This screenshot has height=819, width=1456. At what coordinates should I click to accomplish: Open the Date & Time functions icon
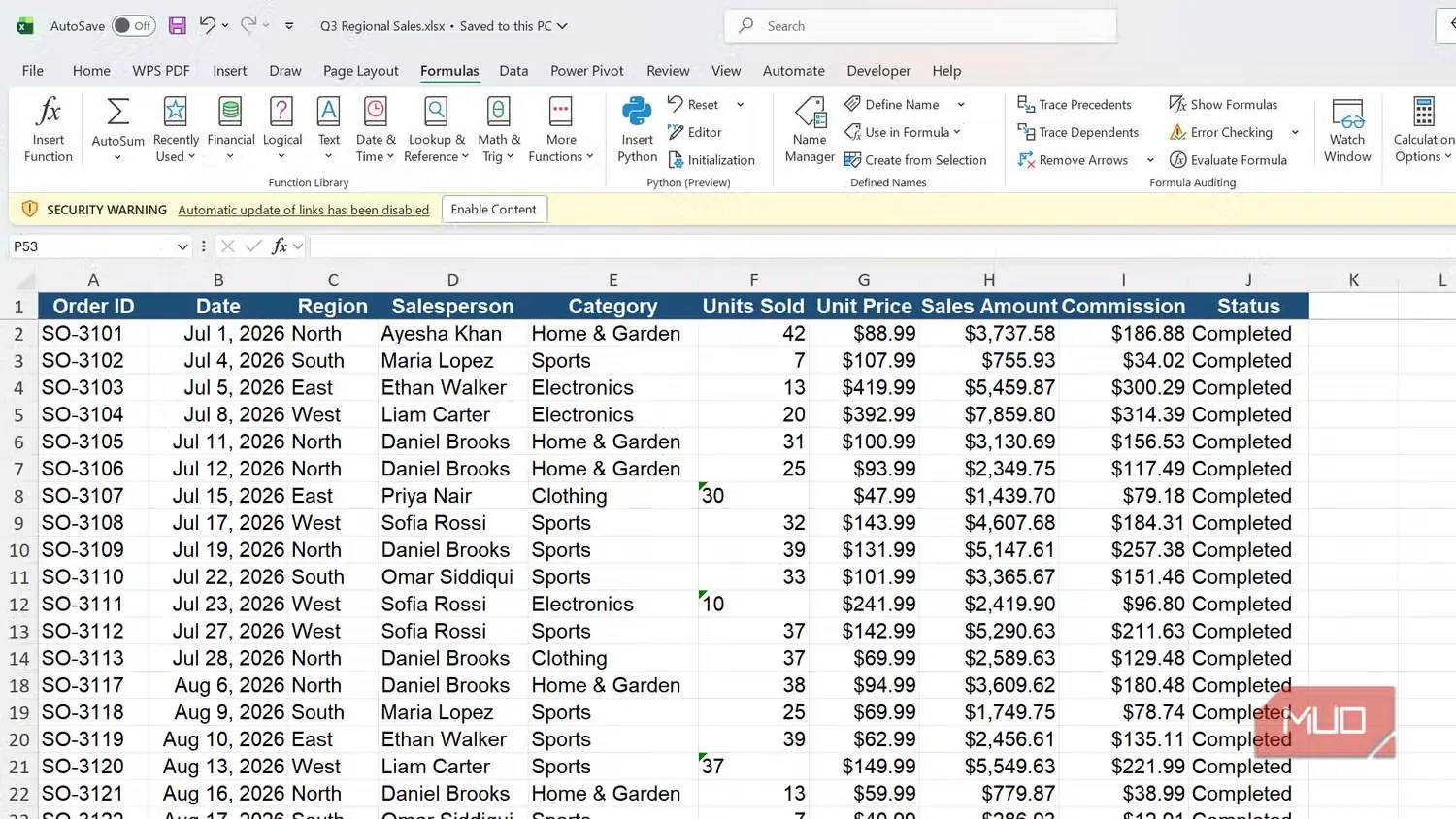[x=376, y=111]
